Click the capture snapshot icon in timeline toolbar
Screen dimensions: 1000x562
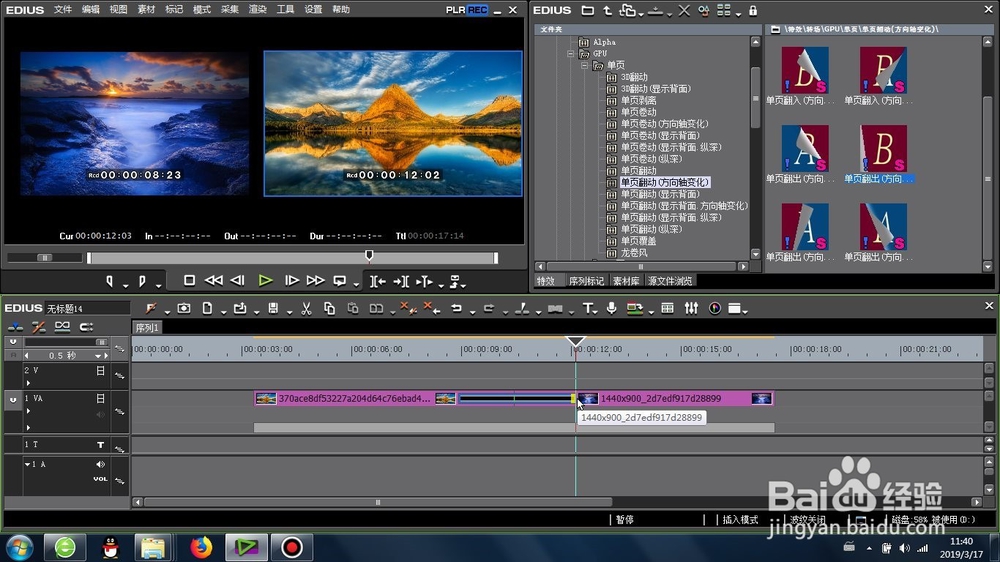(184, 309)
